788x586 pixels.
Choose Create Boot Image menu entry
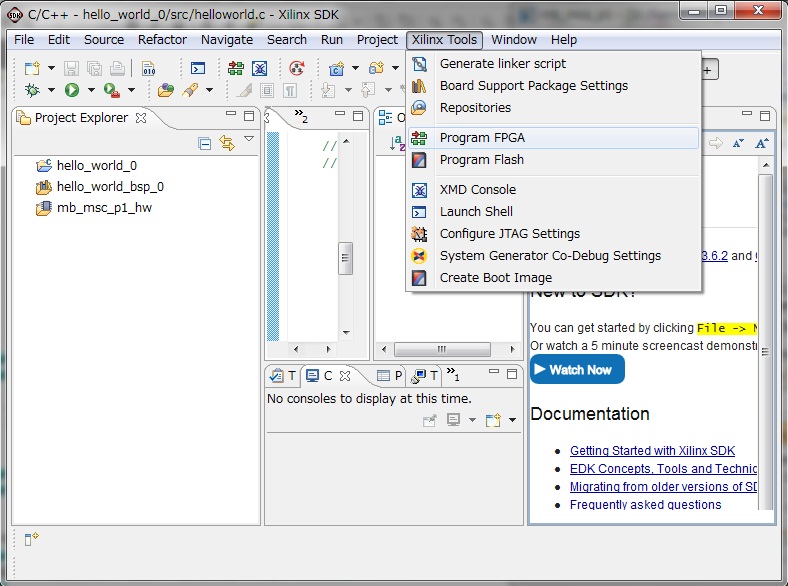tap(553, 277)
